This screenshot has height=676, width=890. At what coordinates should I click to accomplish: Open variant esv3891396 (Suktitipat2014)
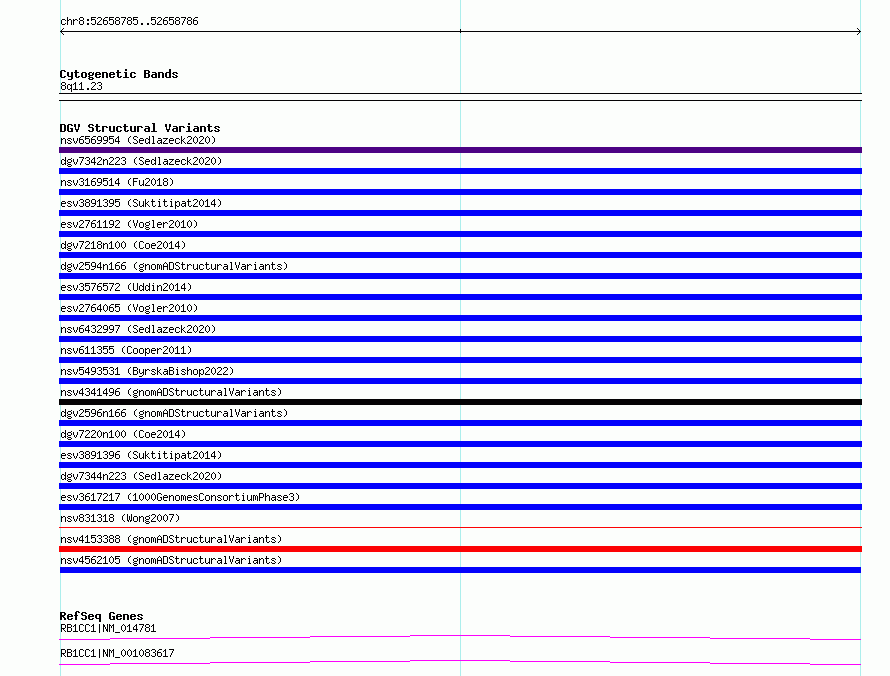point(141,455)
